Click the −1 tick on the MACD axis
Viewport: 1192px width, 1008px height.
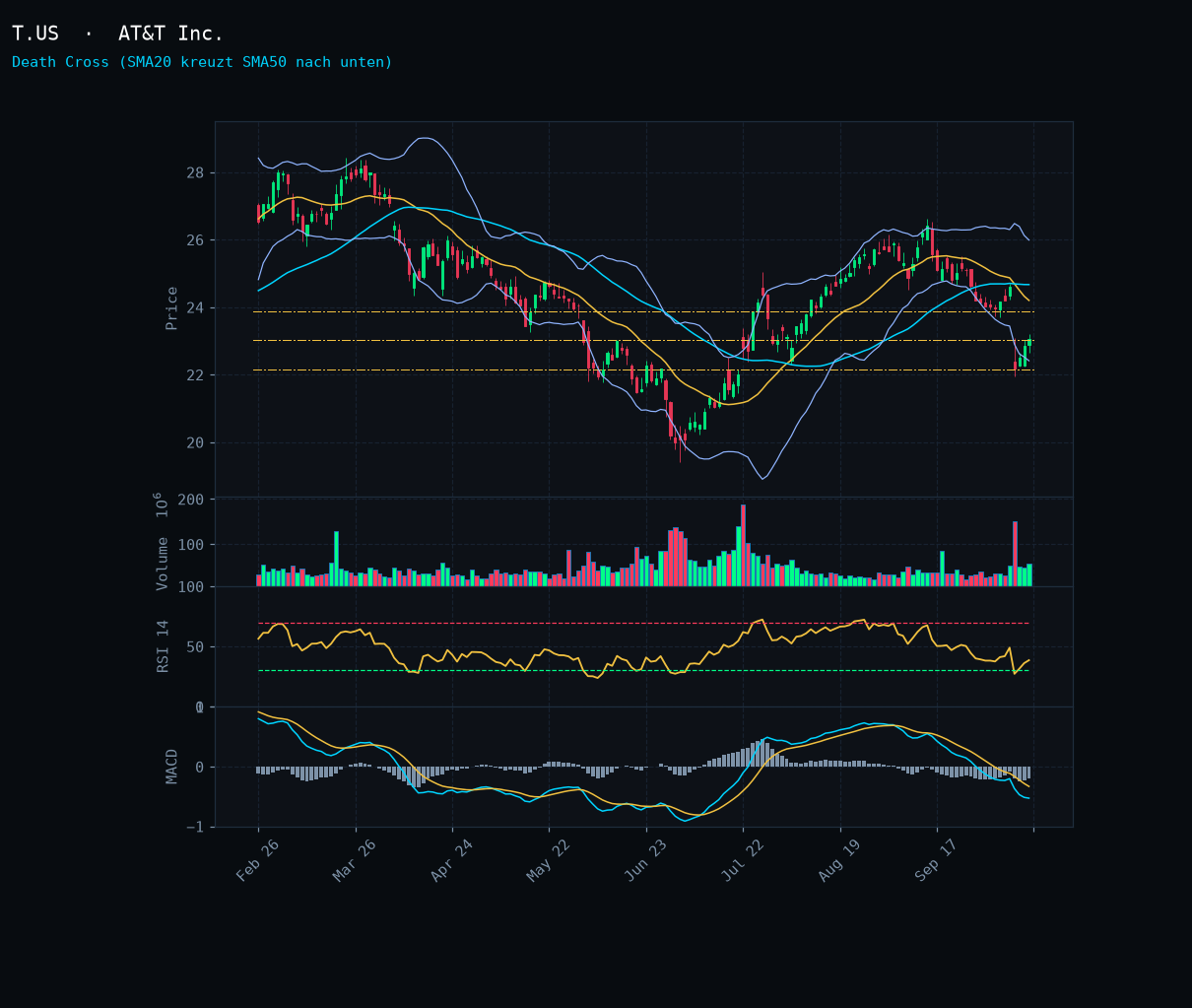(x=194, y=827)
